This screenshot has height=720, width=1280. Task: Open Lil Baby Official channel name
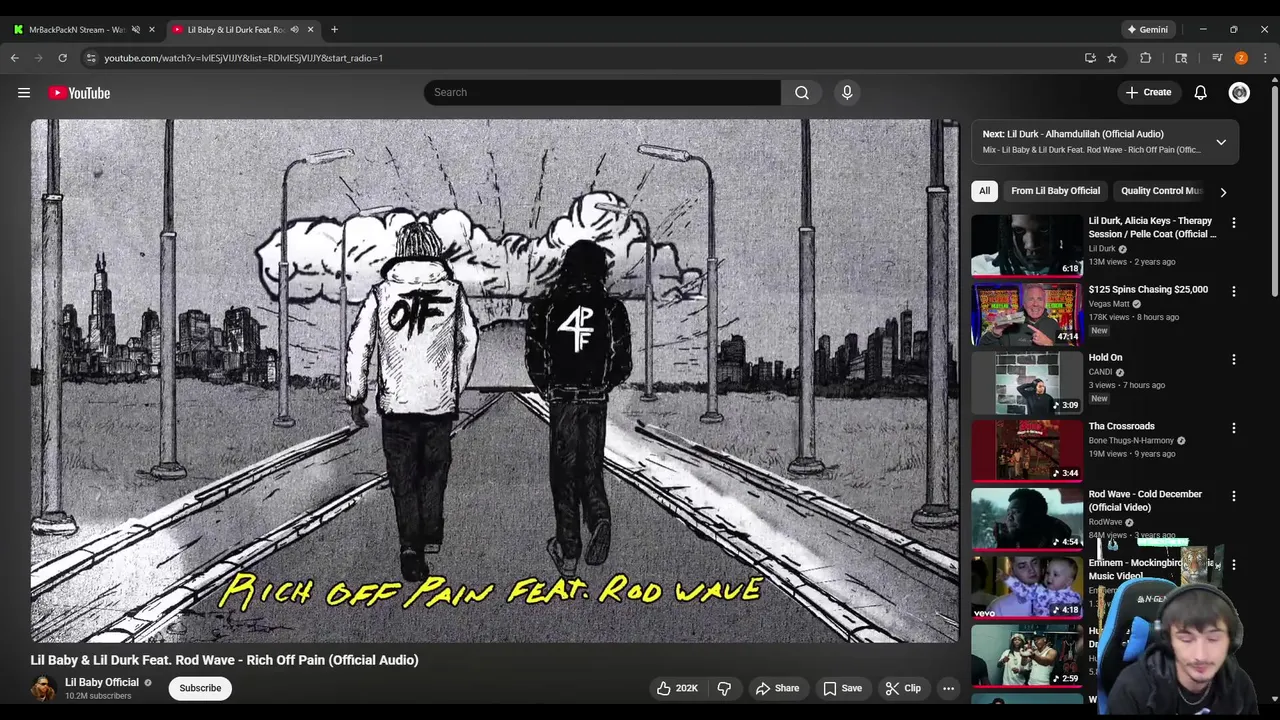[102, 682]
